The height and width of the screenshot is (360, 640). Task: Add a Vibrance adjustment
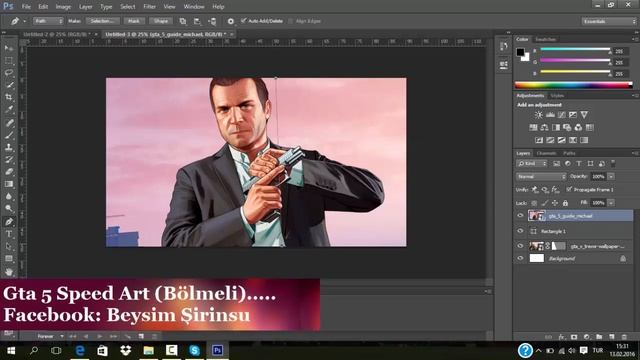click(x=584, y=115)
